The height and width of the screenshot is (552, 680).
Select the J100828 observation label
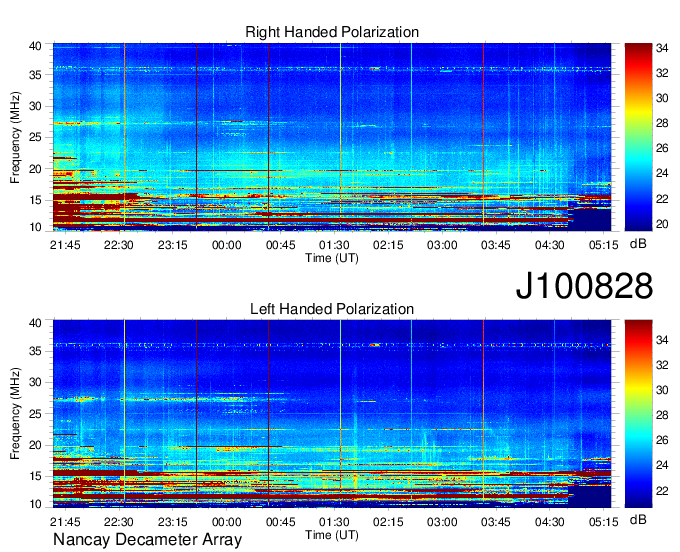pos(584,286)
